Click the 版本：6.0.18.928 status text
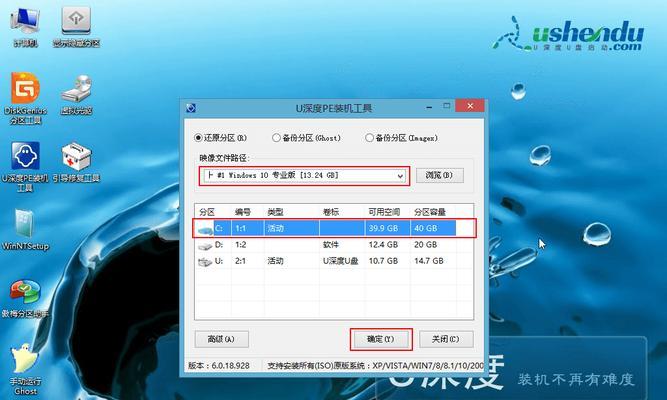 click(219, 366)
